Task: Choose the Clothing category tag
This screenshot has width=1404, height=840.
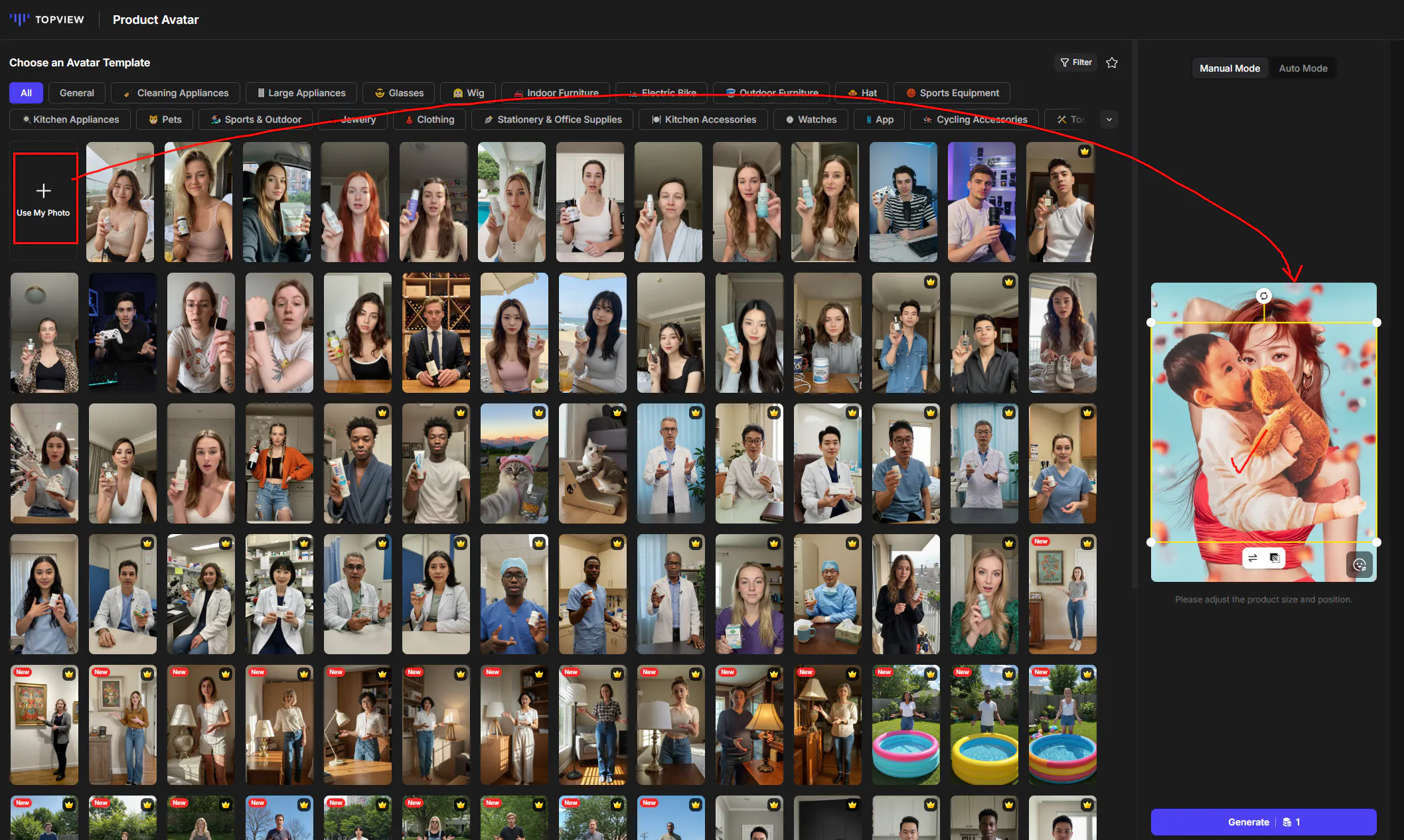Action: tap(429, 119)
